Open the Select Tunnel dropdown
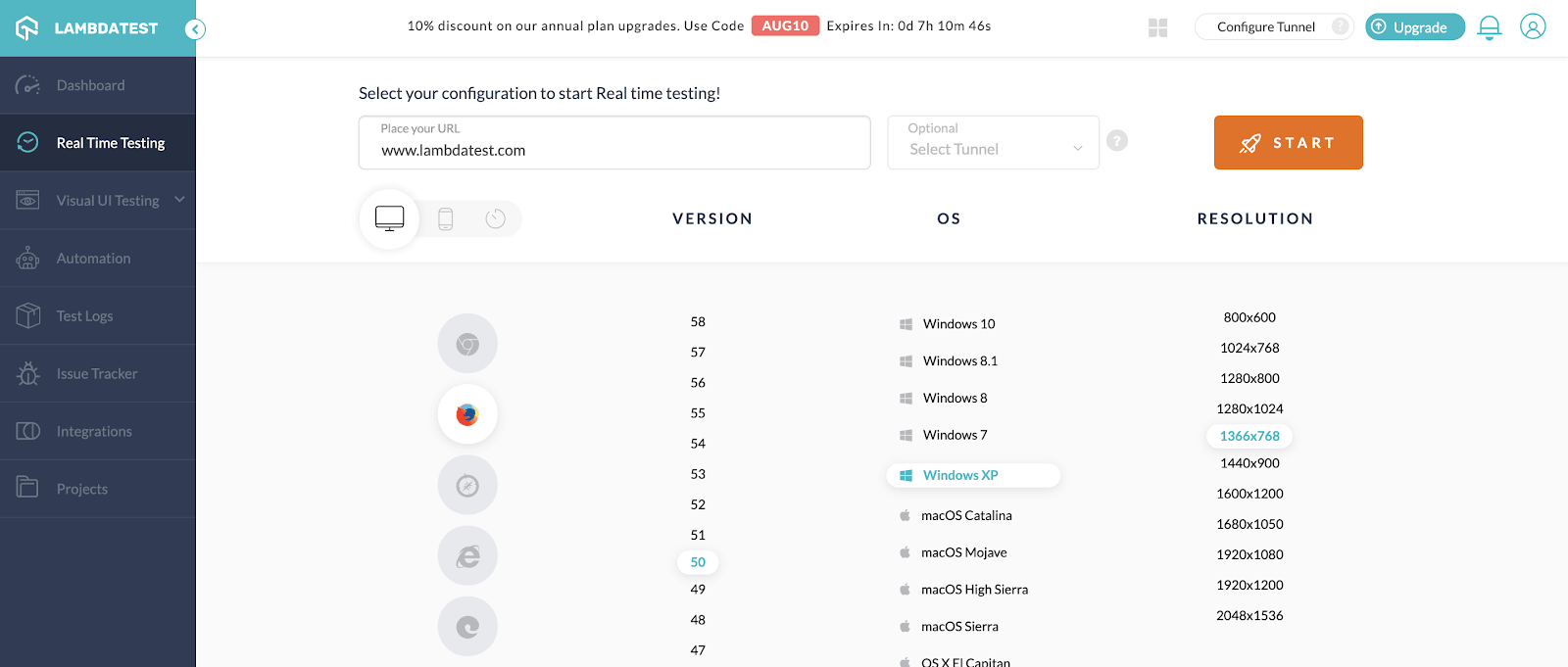The height and width of the screenshot is (667, 1568). click(993, 143)
